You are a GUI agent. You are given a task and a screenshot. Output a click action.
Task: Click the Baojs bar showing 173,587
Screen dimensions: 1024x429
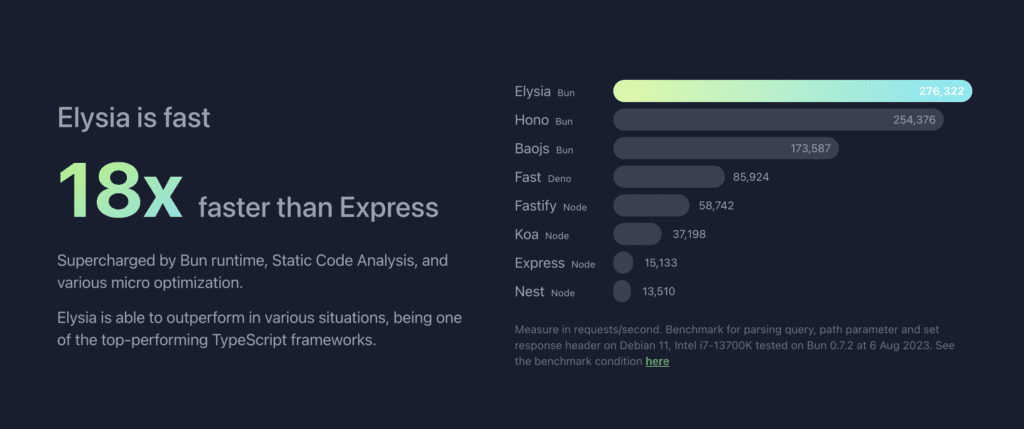coord(726,148)
